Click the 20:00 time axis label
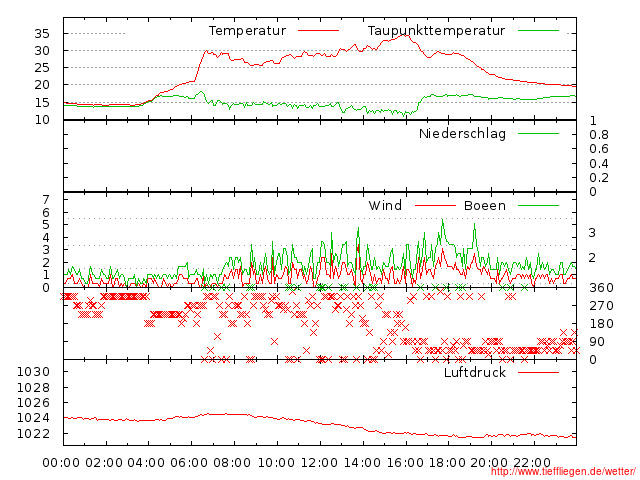The height and width of the screenshot is (480, 640). click(x=489, y=463)
